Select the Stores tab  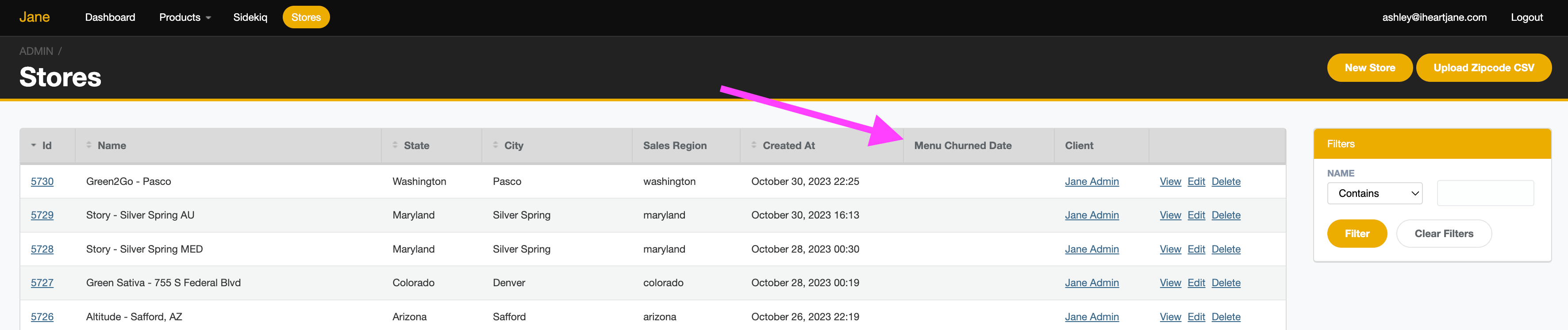click(306, 17)
